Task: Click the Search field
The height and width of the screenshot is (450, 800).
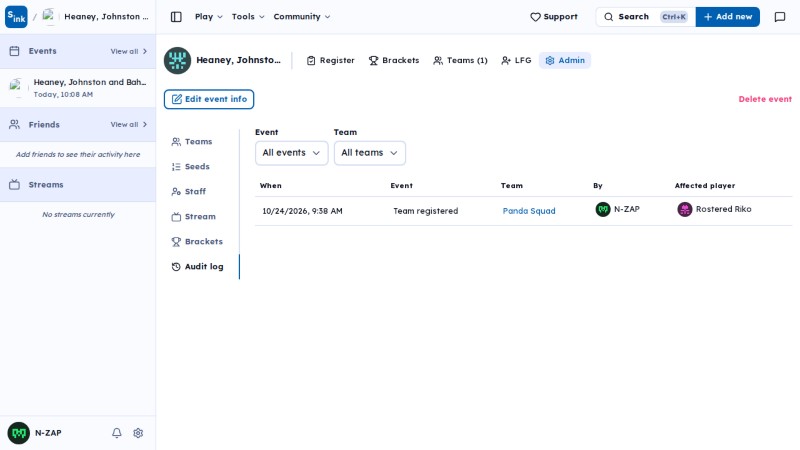Action: tap(645, 17)
